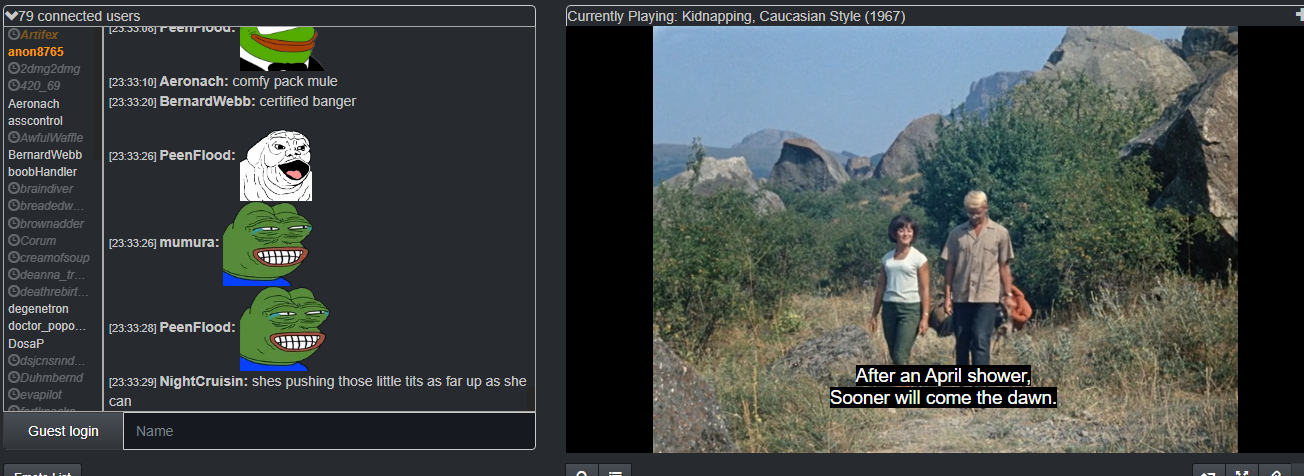Select user BernardWebb in the user list
The height and width of the screenshot is (476, 1304).
pyautogui.click(x=45, y=155)
